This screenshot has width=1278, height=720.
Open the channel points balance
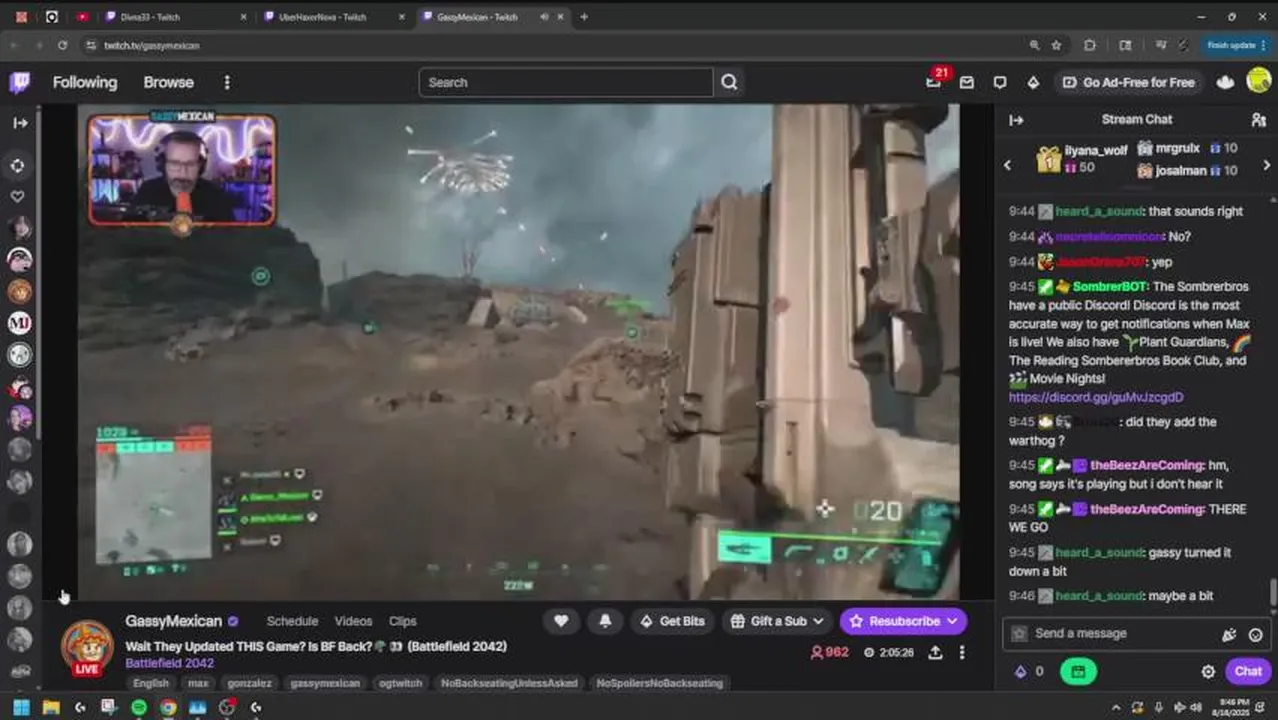pos(1029,672)
